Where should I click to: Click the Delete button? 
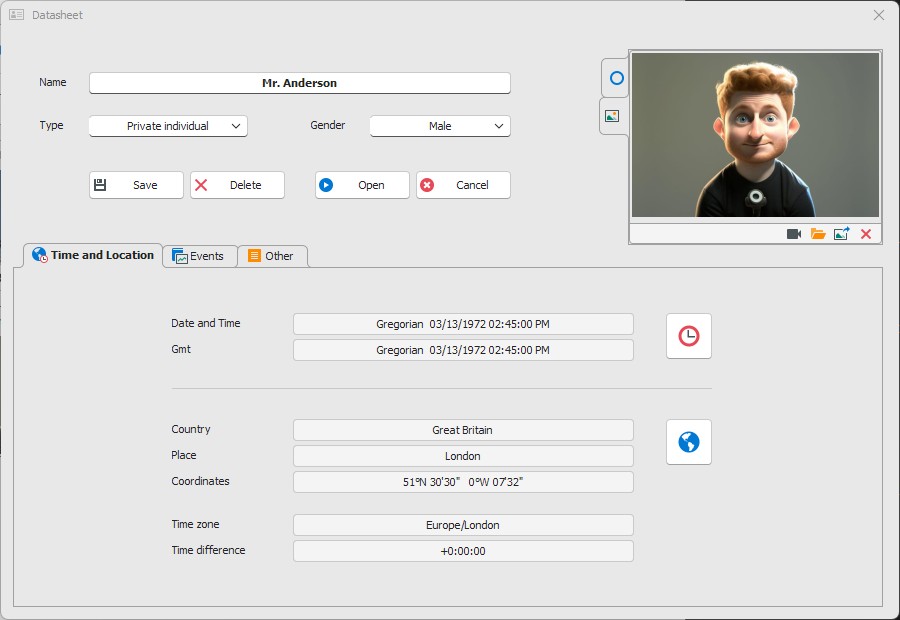click(x=237, y=185)
